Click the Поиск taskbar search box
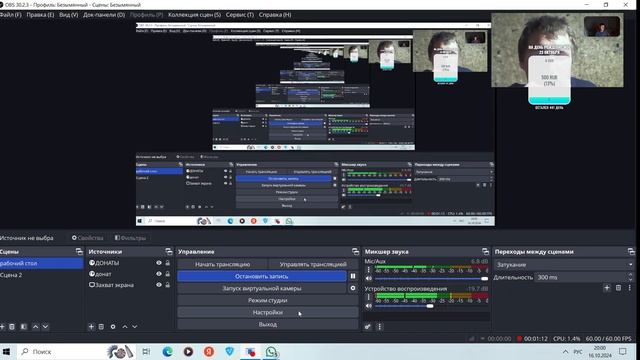Viewport: 640px width, 360px height. point(61,351)
